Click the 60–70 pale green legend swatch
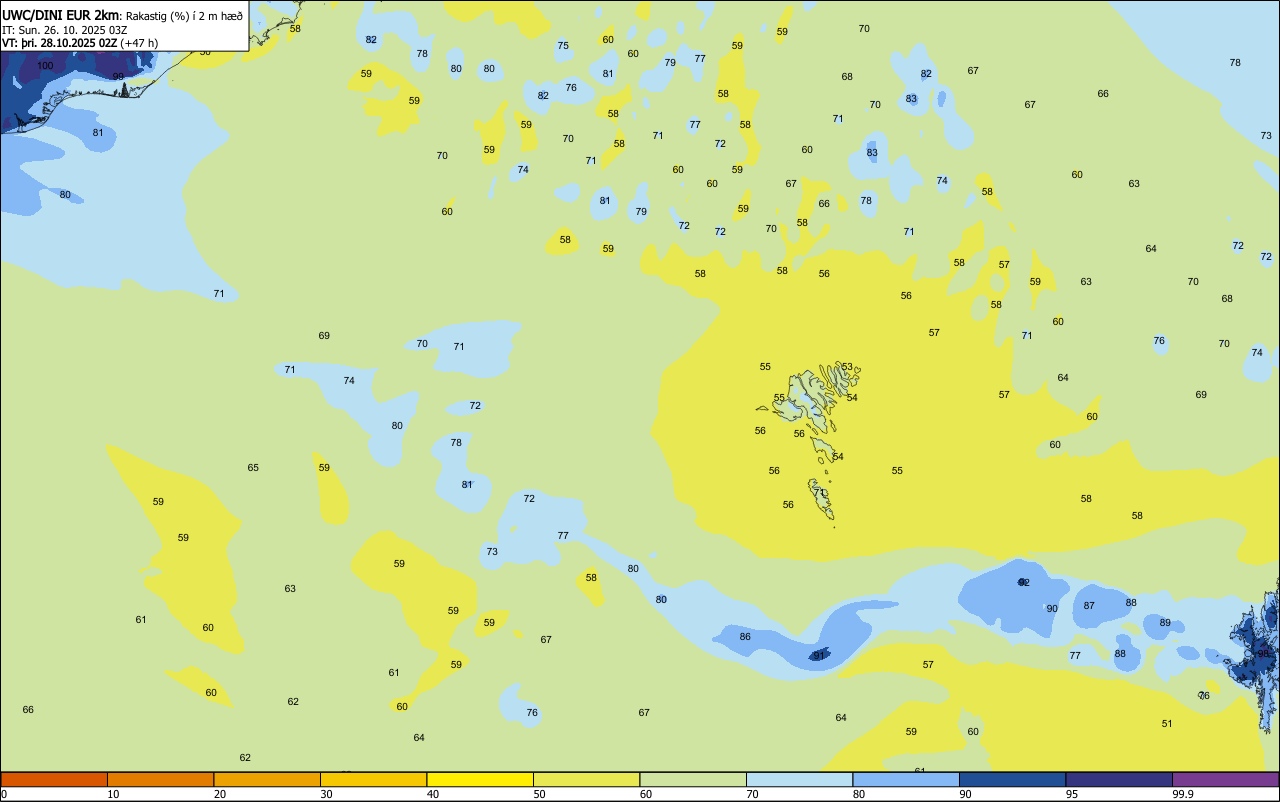Viewport: 1280px width, 802px height. 693,779
